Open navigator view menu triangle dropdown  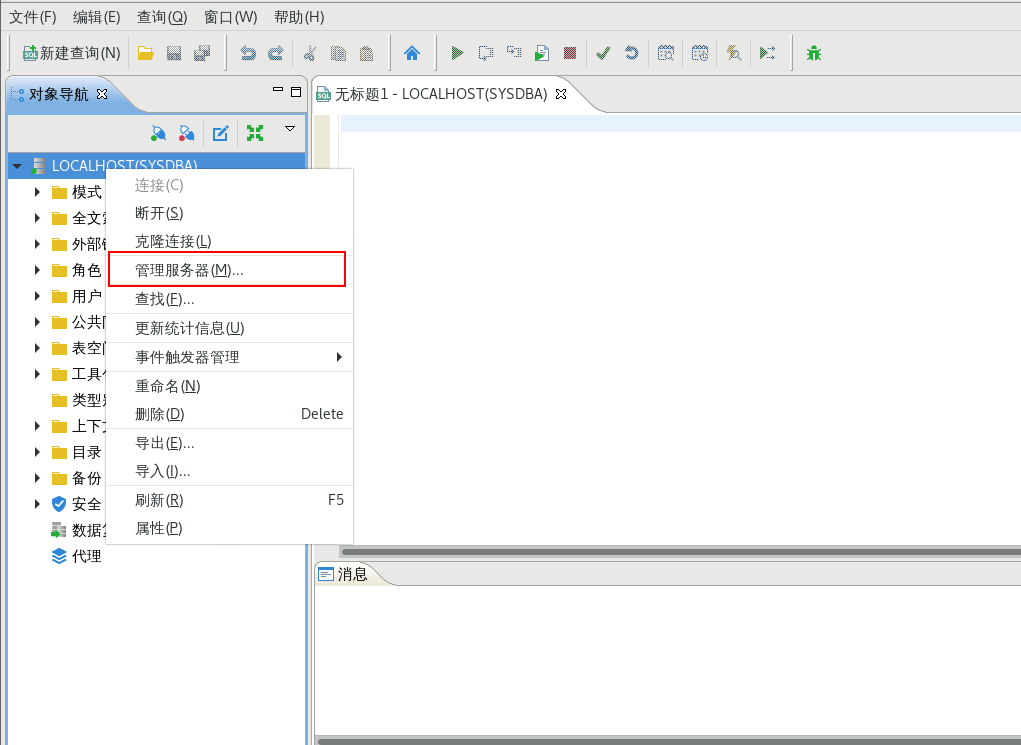(x=290, y=129)
